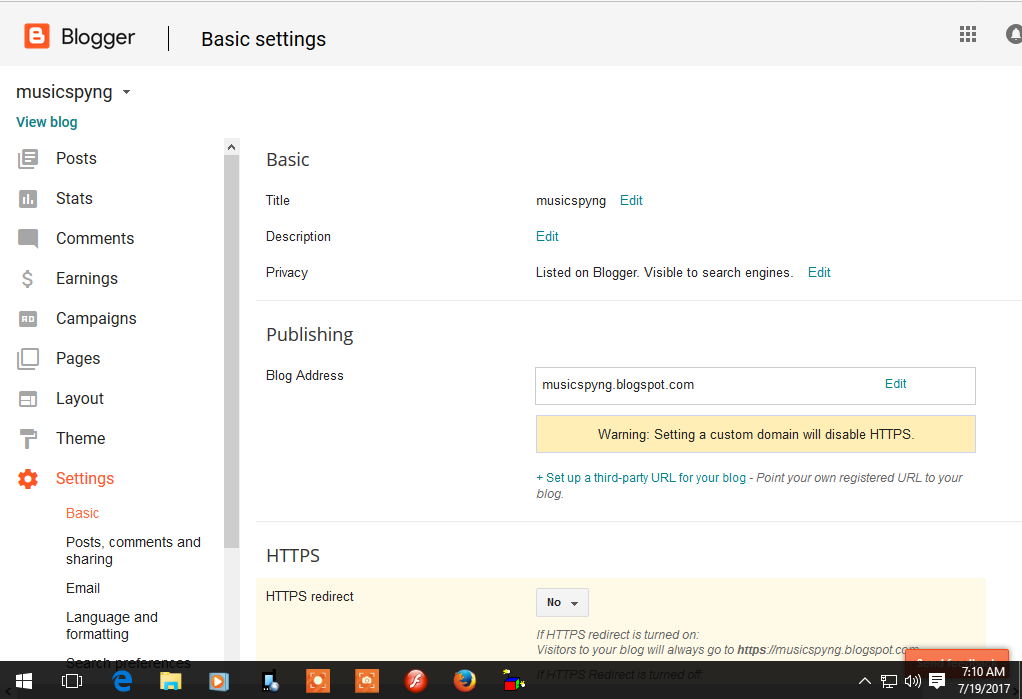Image resolution: width=1022 pixels, height=699 pixels.
Task: Set up a third-party URL link
Action: (x=641, y=478)
